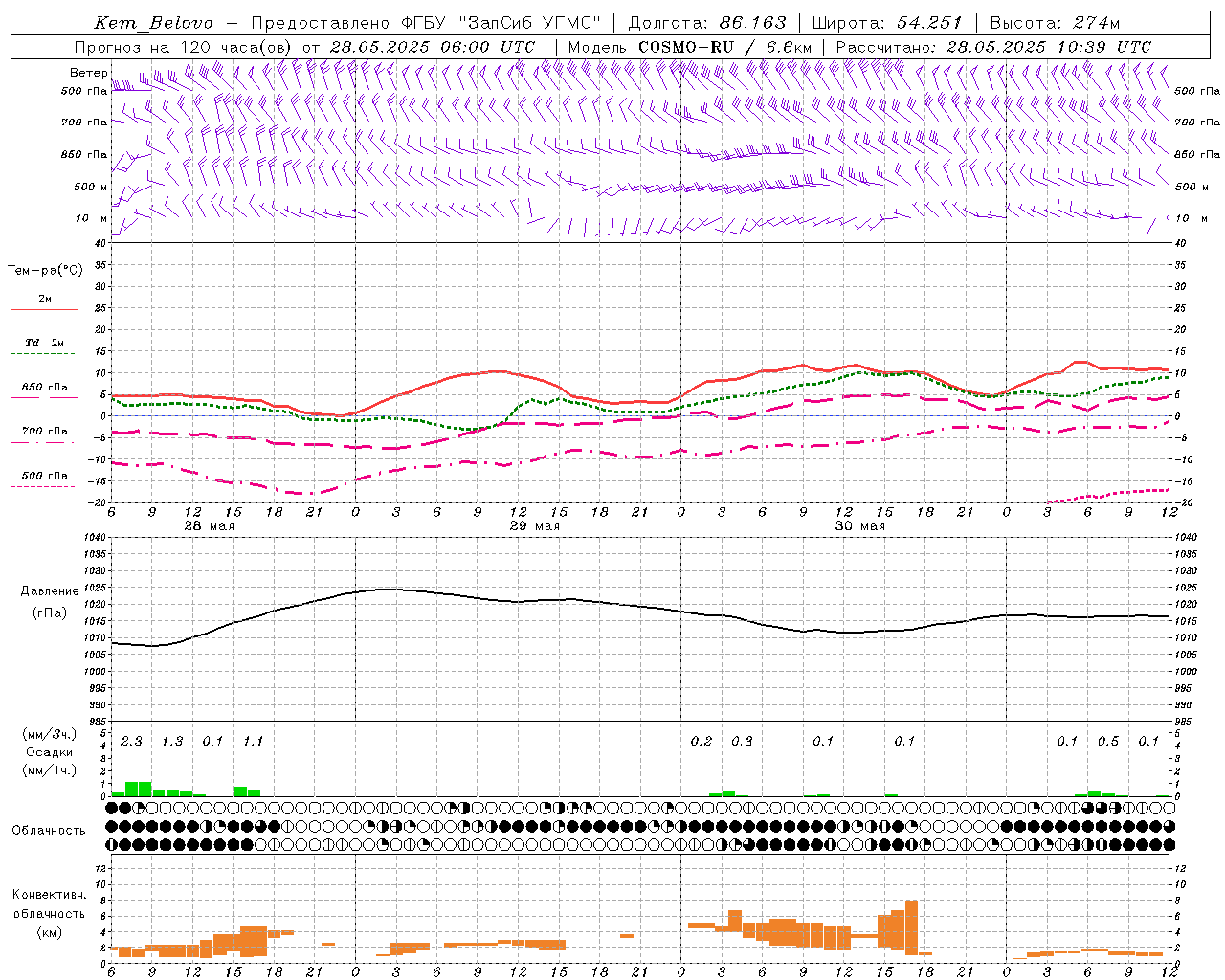Click the 1.3 three-hour precipitation value
The image size is (1225, 980).
(172, 741)
